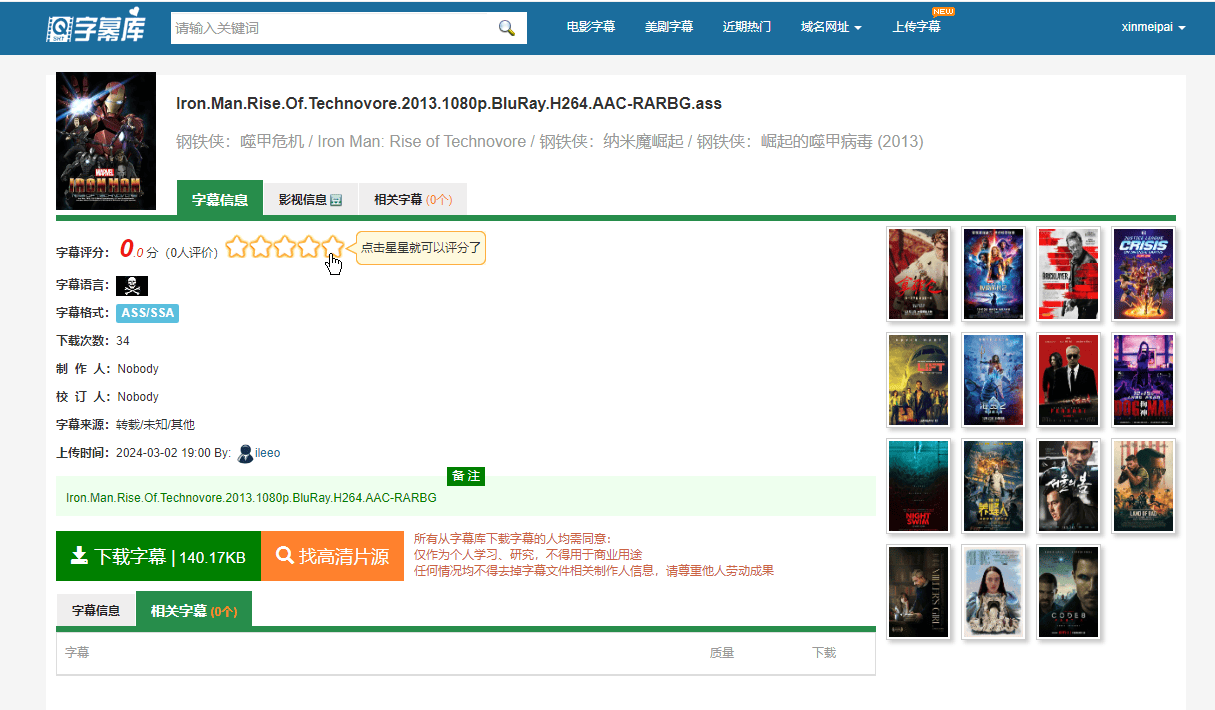Switch to the 影视信息 tab
Viewport: 1215px width, 710px height.
pos(310,199)
